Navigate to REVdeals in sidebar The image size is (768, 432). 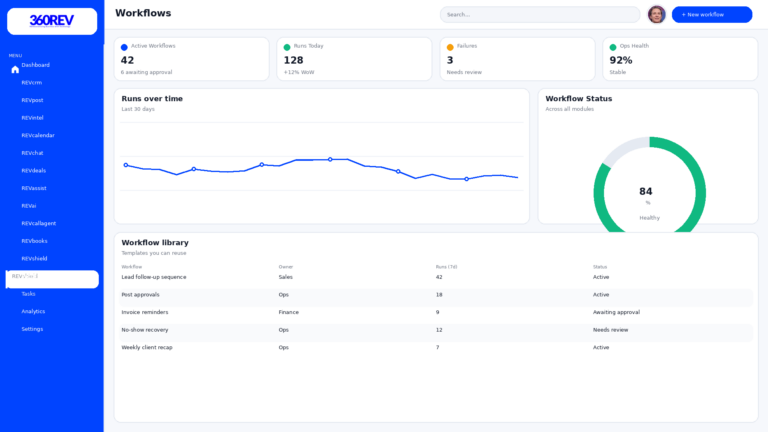click(x=34, y=170)
